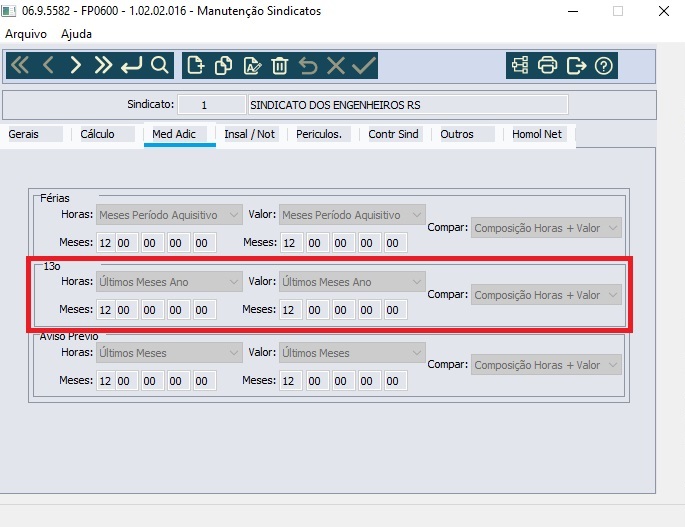Open help question mark icon
Image resolution: width=685 pixels, height=527 pixels.
tap(604, 66)
